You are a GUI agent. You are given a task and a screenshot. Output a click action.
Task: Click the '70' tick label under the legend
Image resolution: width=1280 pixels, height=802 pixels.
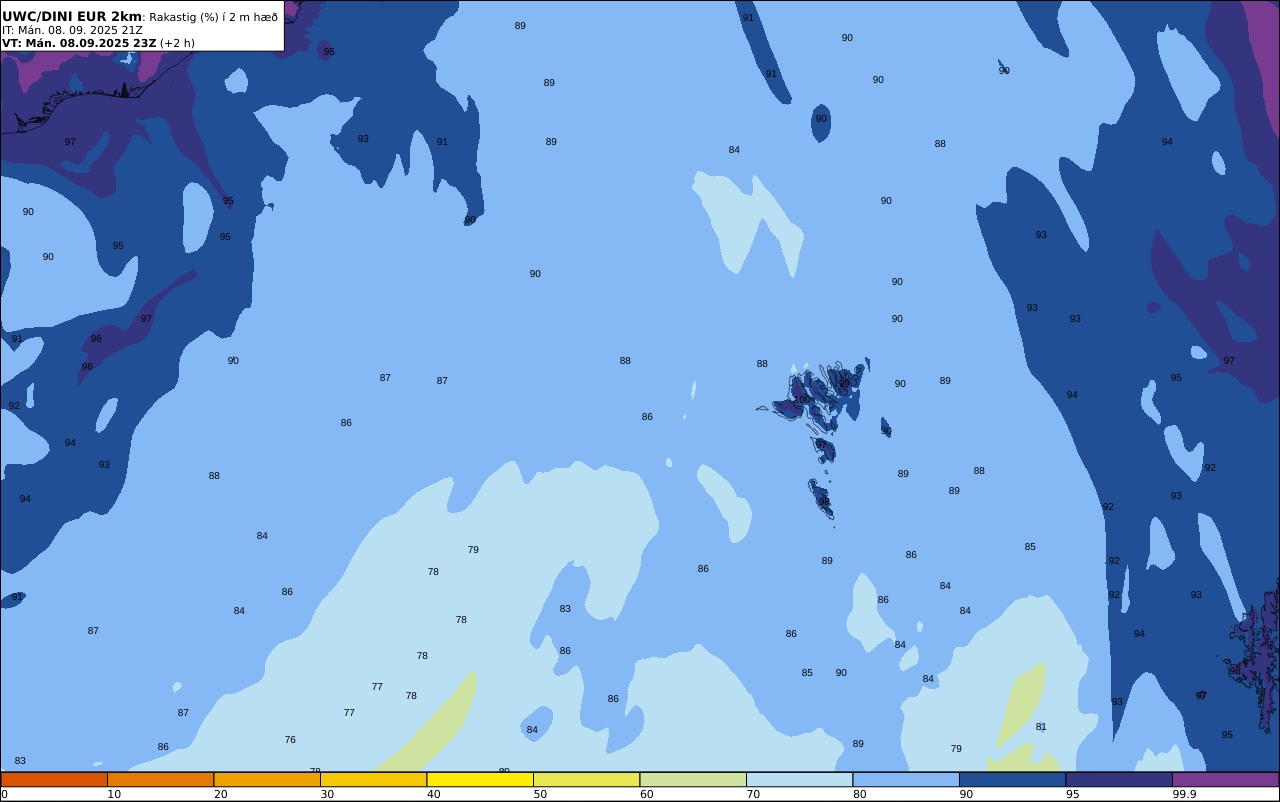[753, 794]
